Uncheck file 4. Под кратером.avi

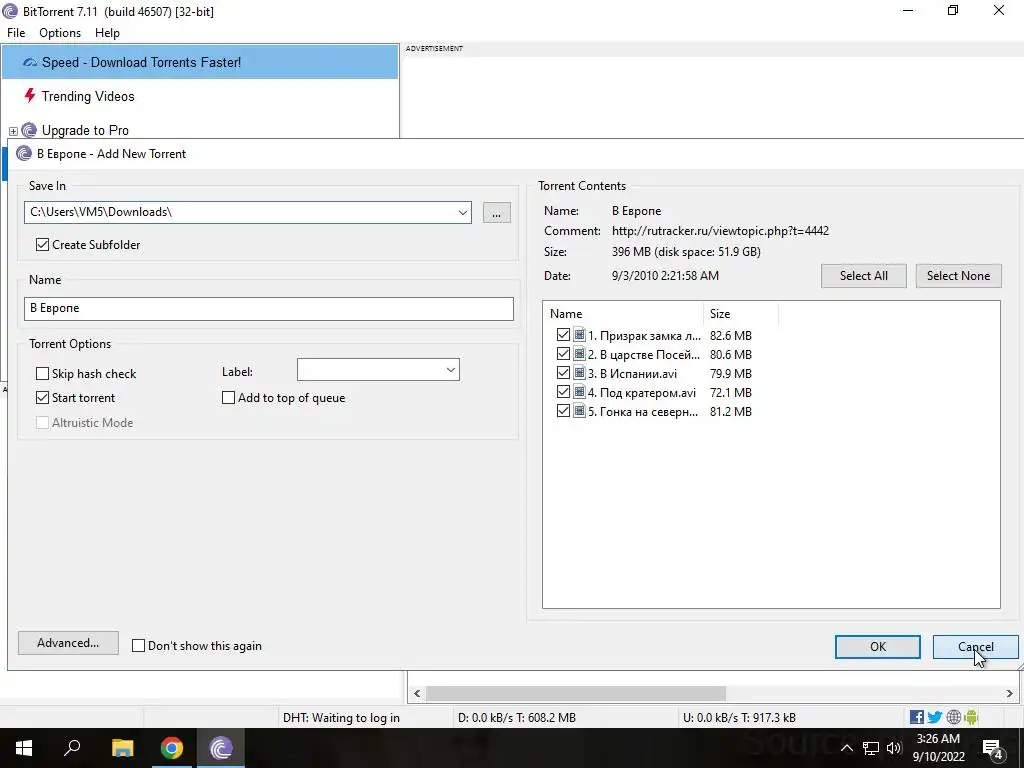(x=563, y=392)
